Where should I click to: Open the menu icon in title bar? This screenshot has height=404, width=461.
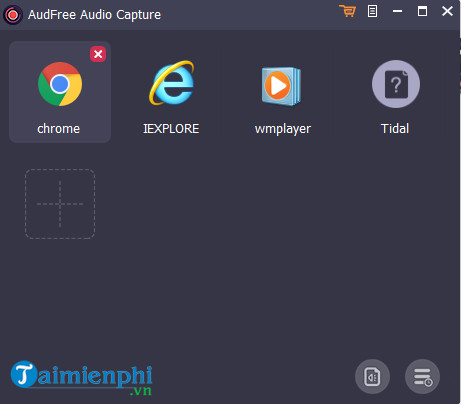(x=372, y=11)
